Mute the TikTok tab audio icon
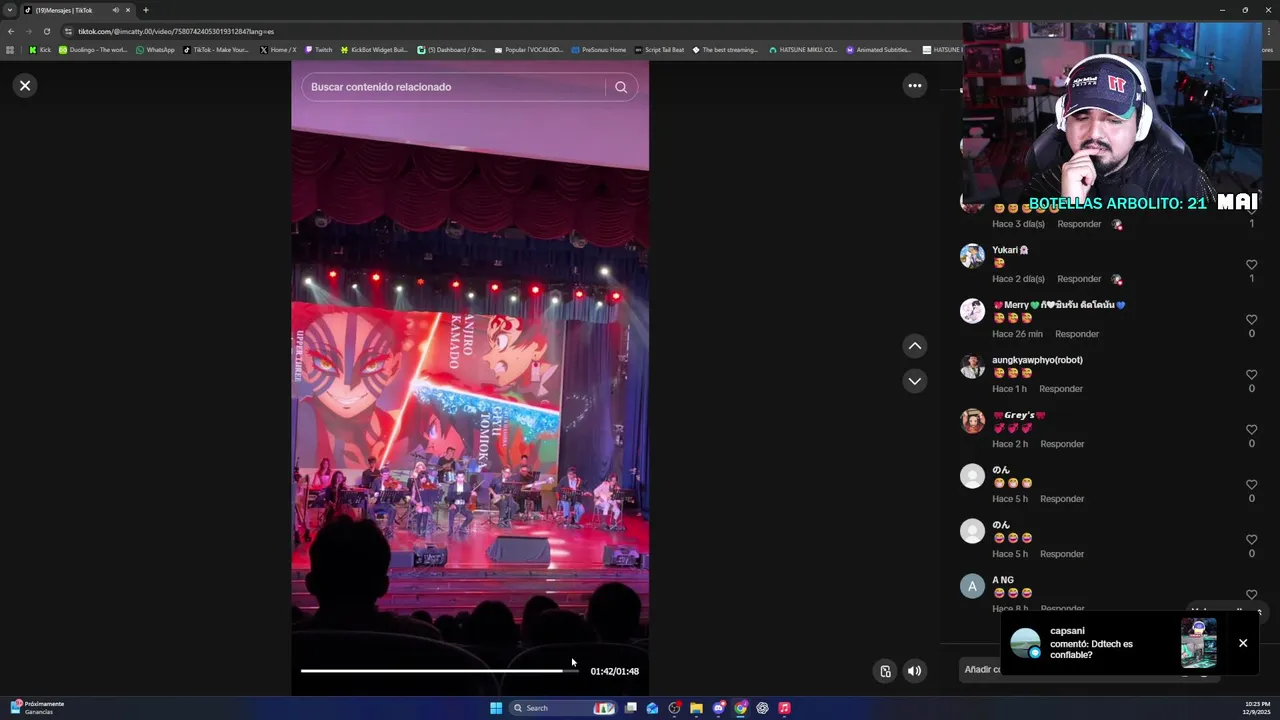Viewport: 1280px width, 720px height. pos(115,10)
